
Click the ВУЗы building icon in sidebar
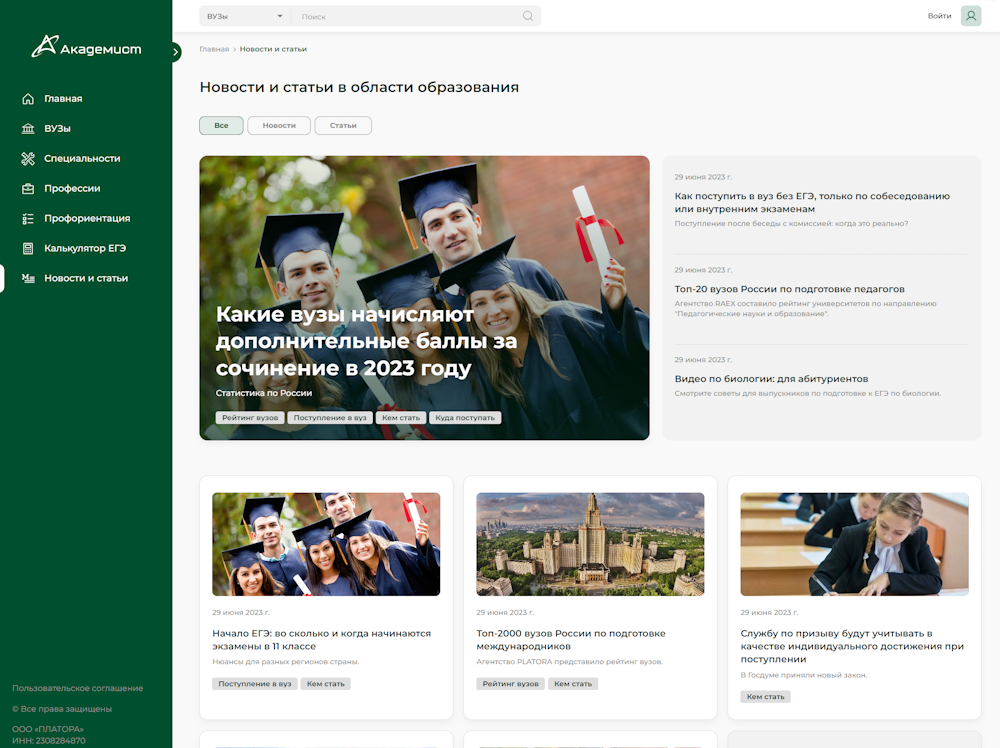28,129
